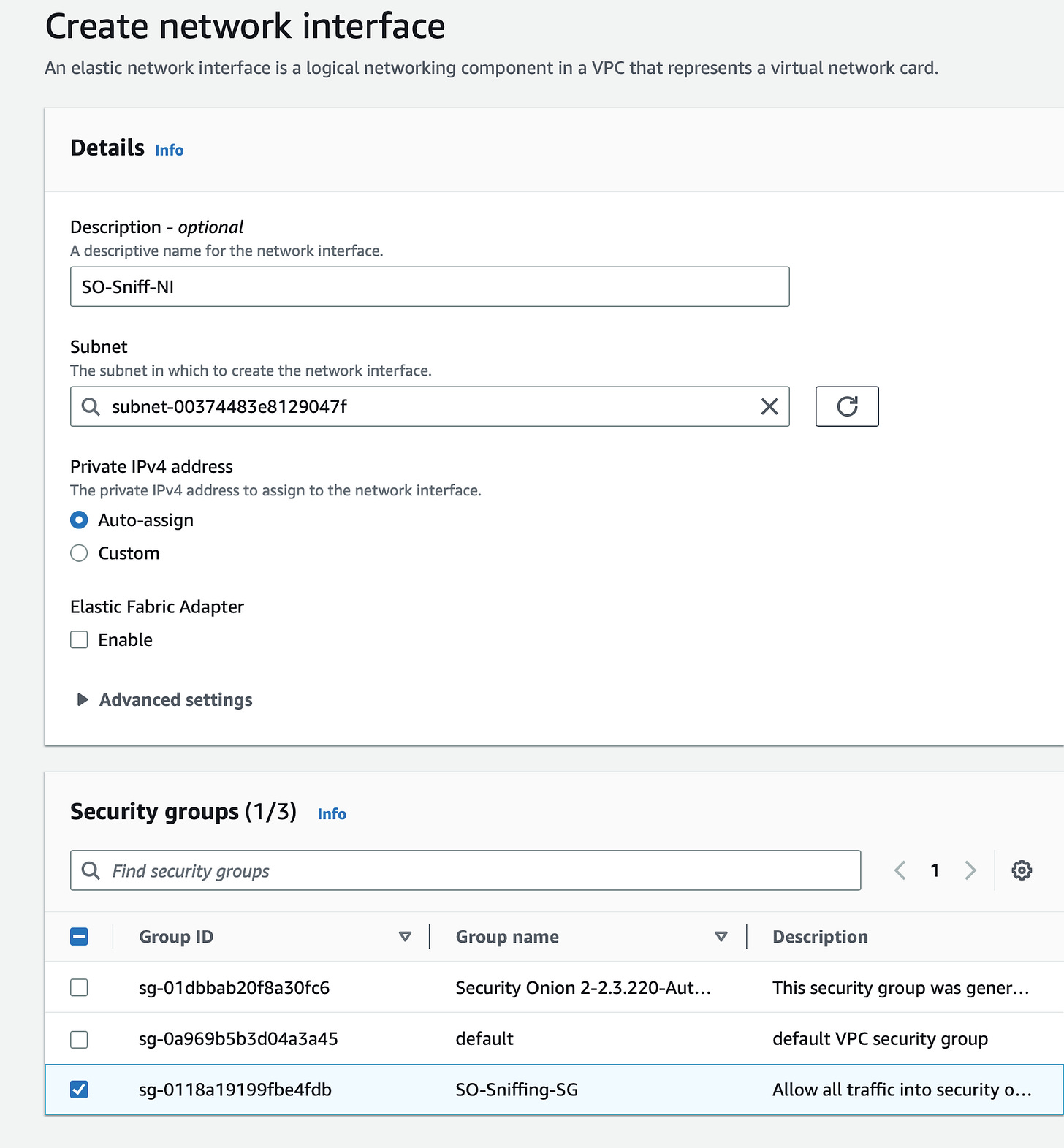
Task: Focus the Find security groups search box
Action: pos(475,870)
